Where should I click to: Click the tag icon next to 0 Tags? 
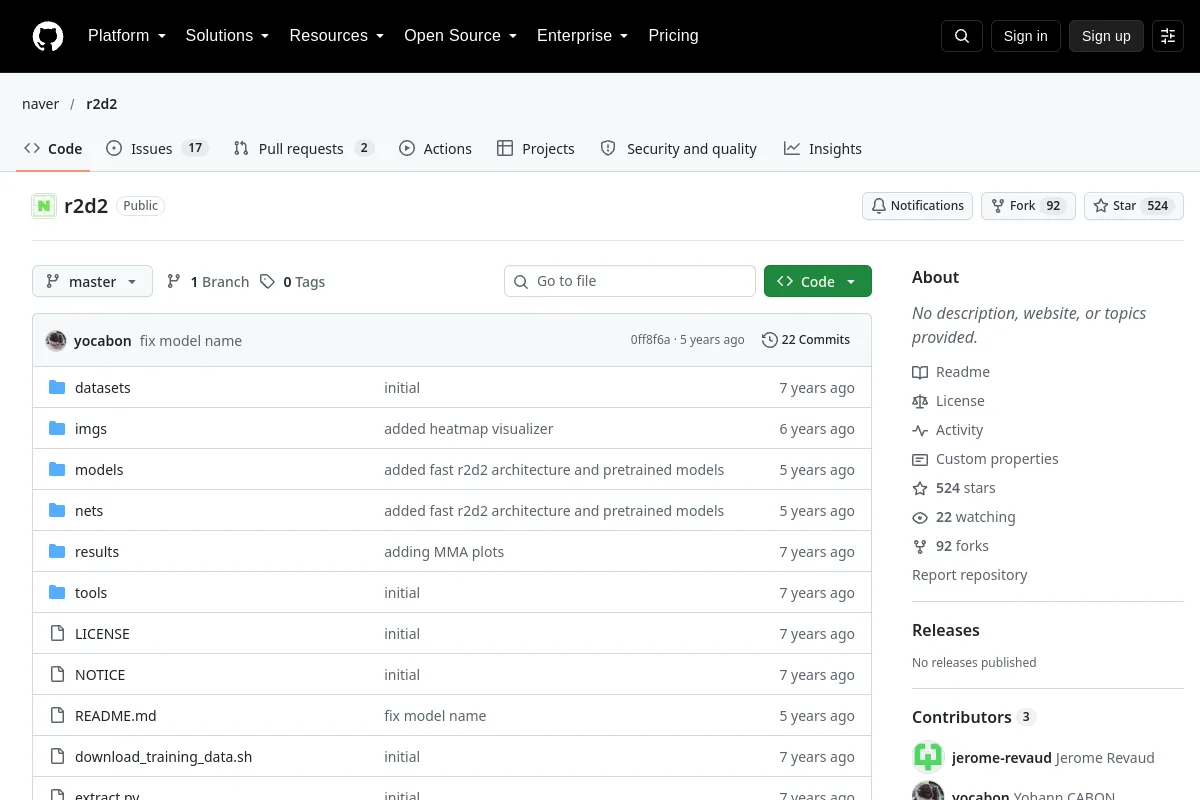[267, 281]
